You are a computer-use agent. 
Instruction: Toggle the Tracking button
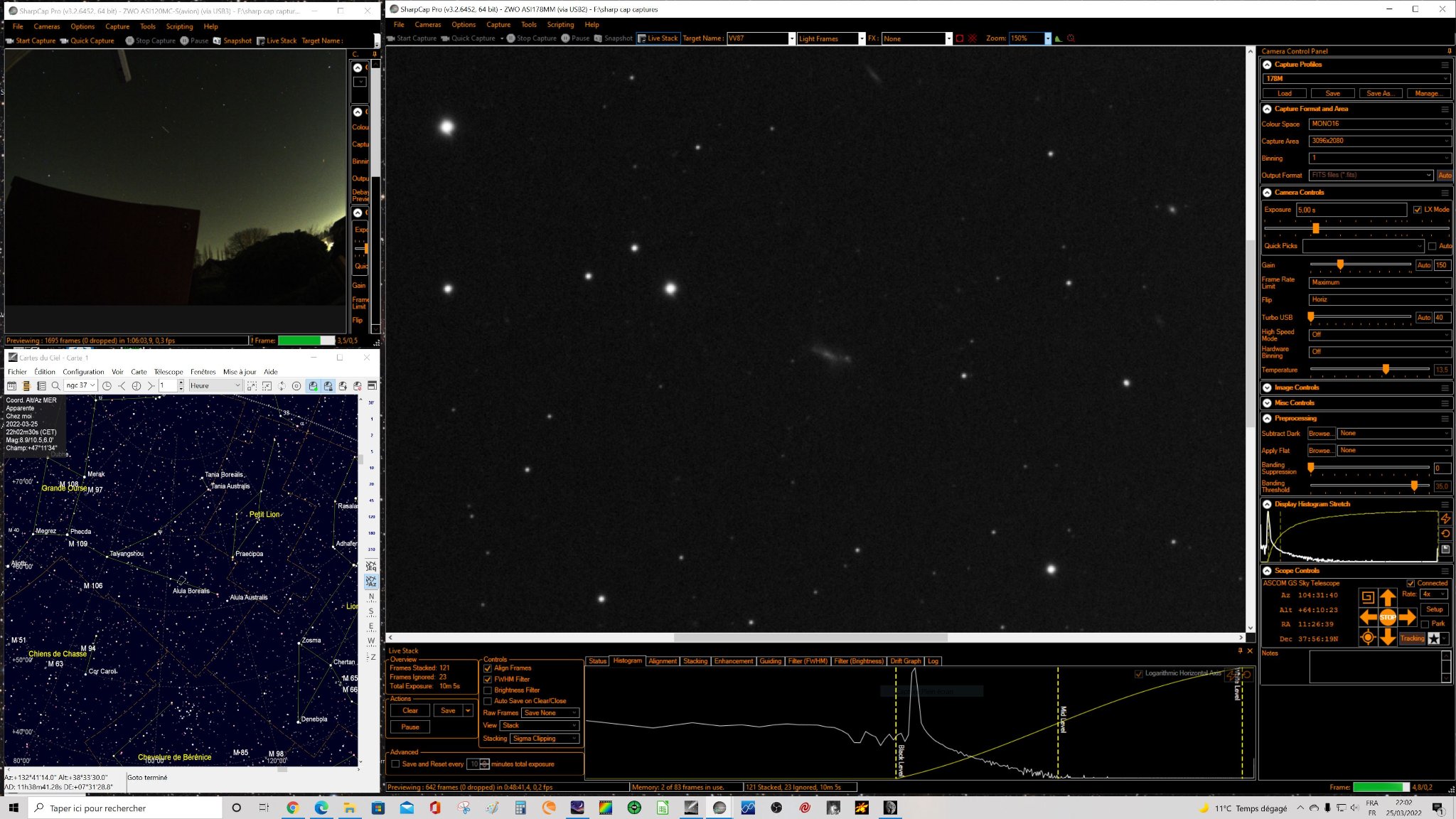[x=1412, y=638]
